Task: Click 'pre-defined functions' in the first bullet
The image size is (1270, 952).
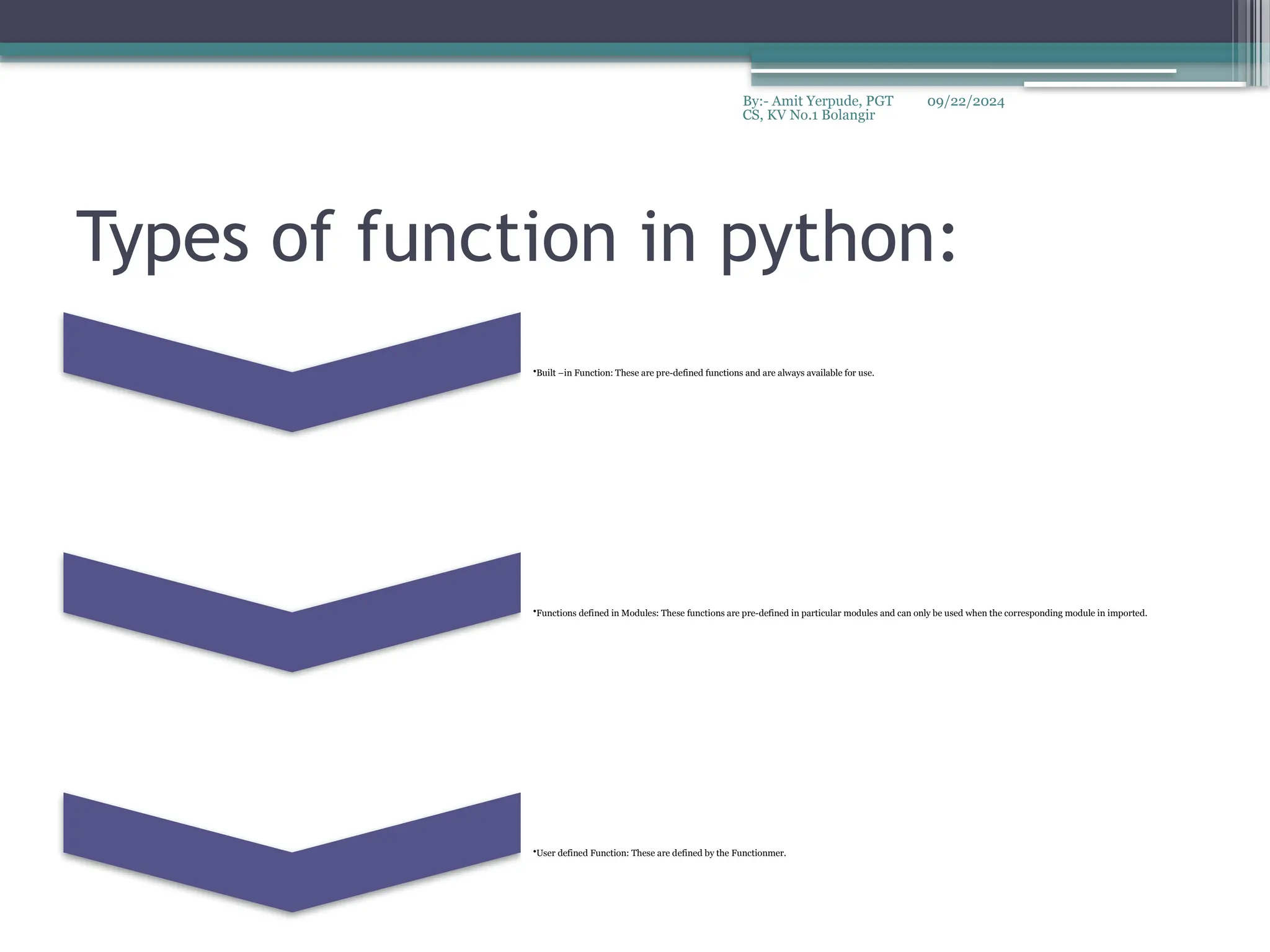Action: coord(699,373)
